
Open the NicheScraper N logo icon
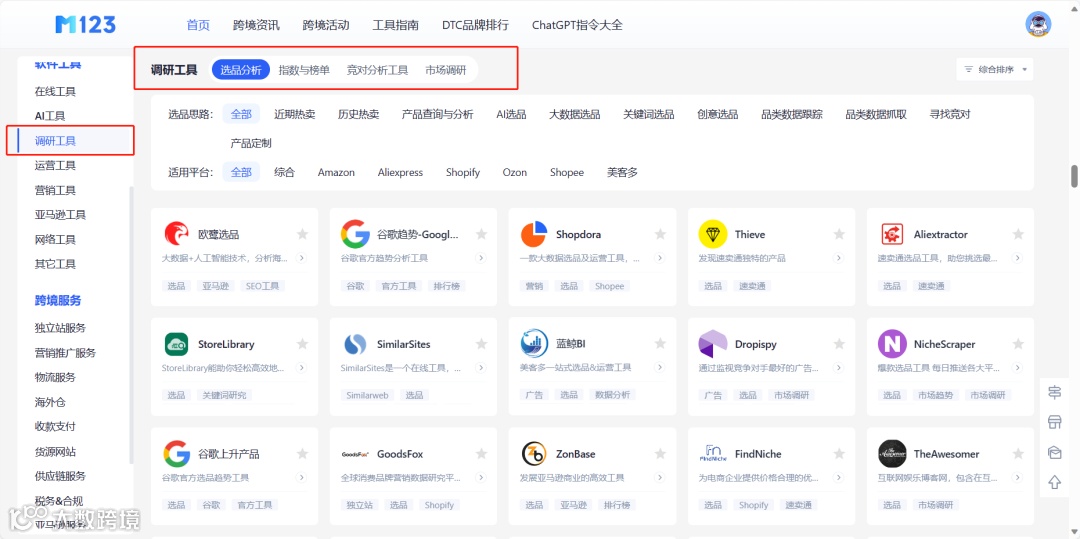coord(892,344)
